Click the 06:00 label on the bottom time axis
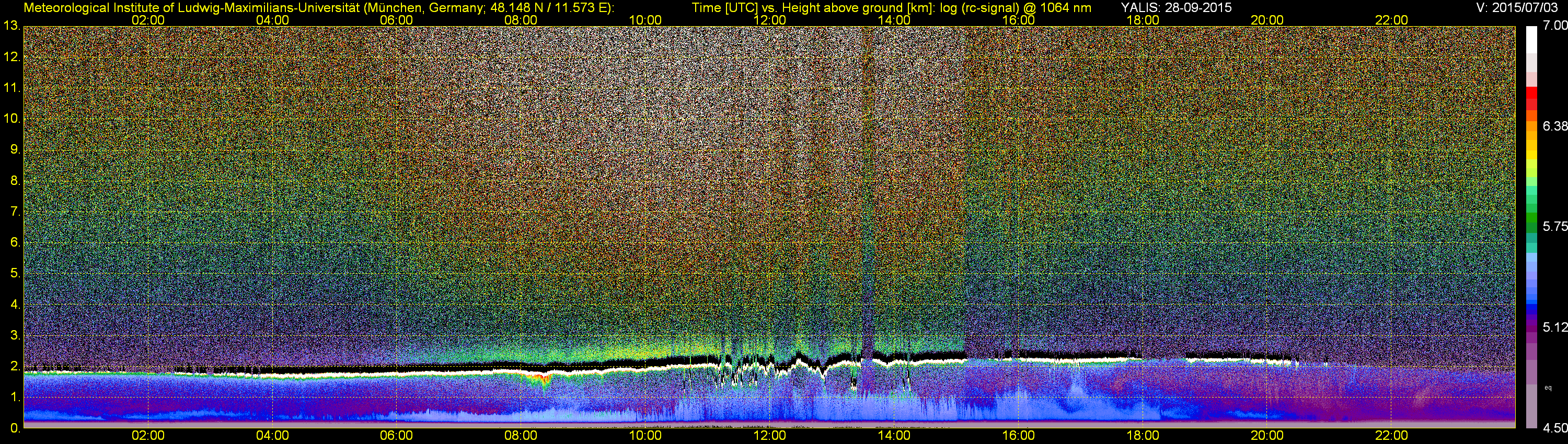1568x444 pixels. click(396, 436)
